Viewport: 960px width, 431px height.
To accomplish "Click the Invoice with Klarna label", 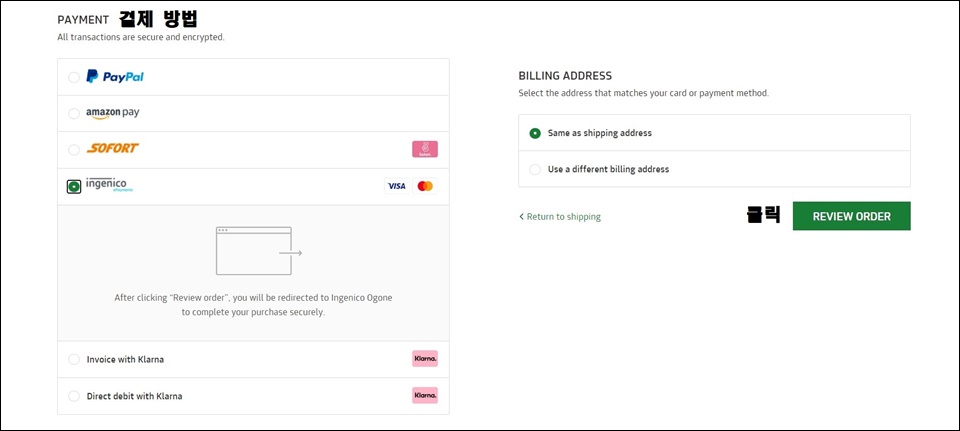I will pyautogui.click(x=125, y=359).
